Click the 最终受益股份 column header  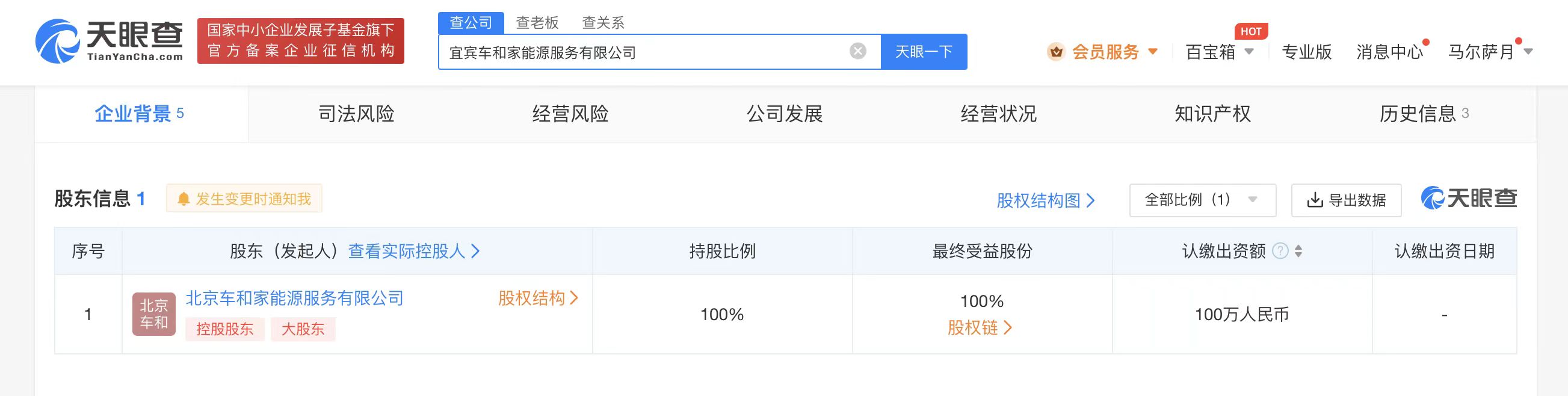point(983,251)
